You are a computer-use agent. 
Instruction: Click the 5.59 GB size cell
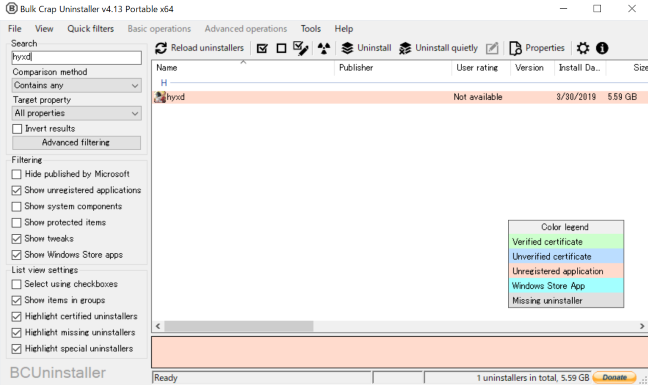click(x=622, y=97)
